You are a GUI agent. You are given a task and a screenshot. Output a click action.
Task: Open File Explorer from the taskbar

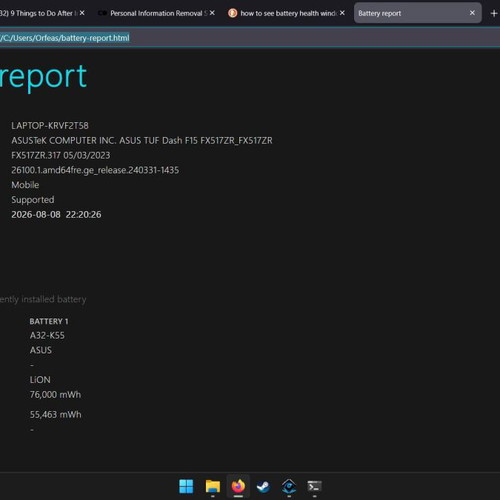click(213, 486)
